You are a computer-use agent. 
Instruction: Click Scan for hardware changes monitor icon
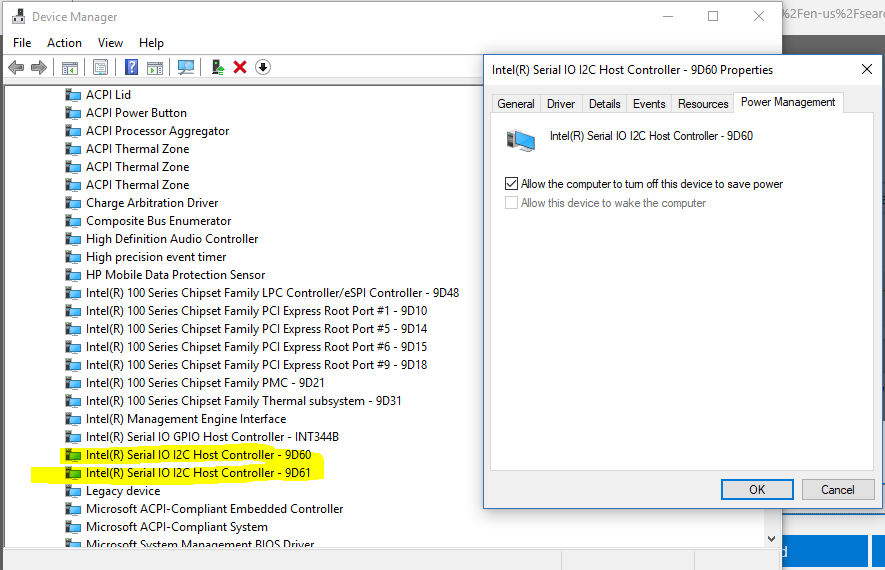(x=186, y=68)
